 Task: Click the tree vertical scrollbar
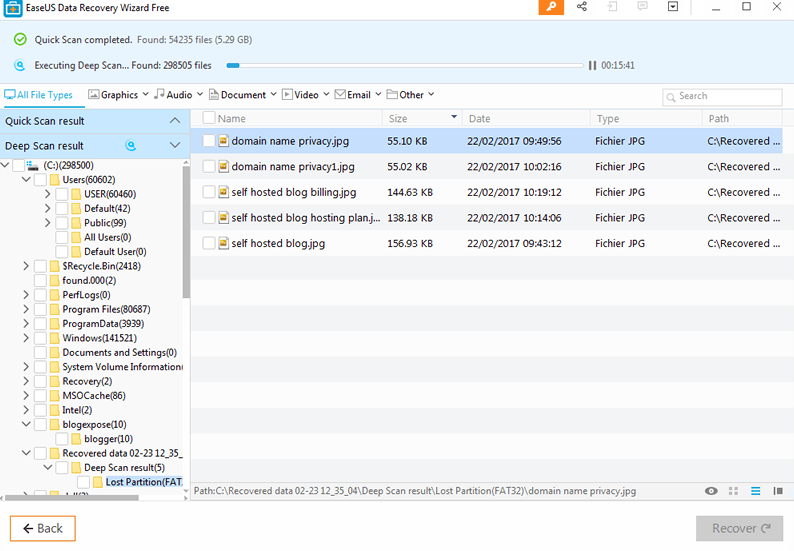(x=186, y=230)
